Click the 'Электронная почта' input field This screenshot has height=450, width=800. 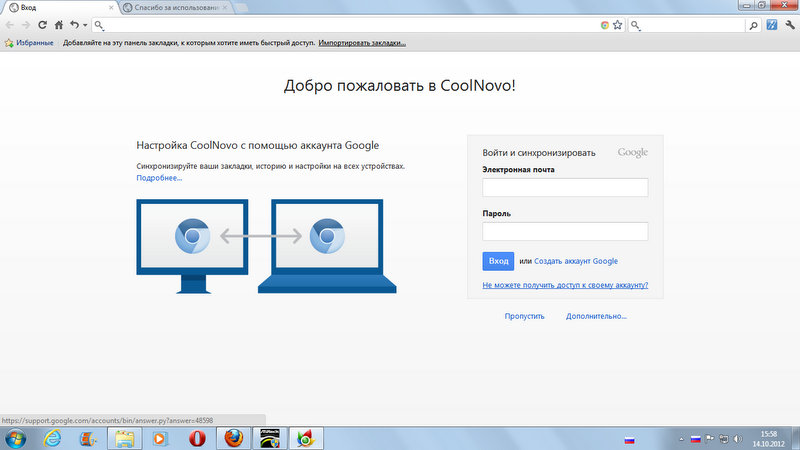(565, 188)
